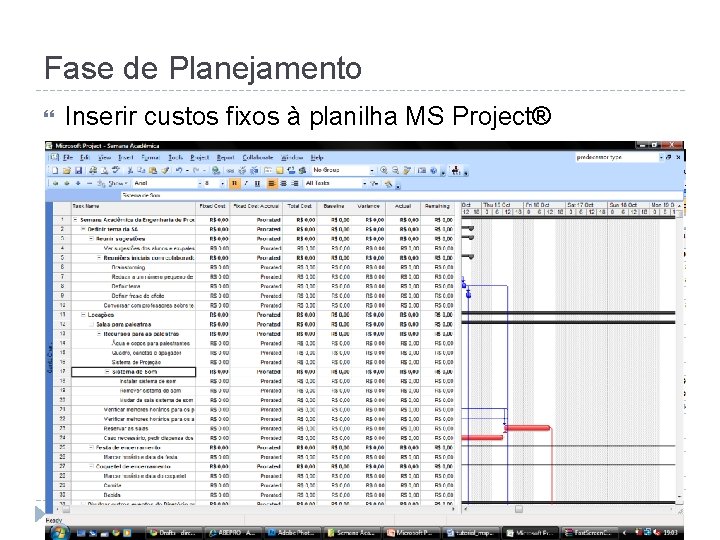Click the Task Name column header
The height and width of the screenshot is (540, 720).
tap(133, 207)
